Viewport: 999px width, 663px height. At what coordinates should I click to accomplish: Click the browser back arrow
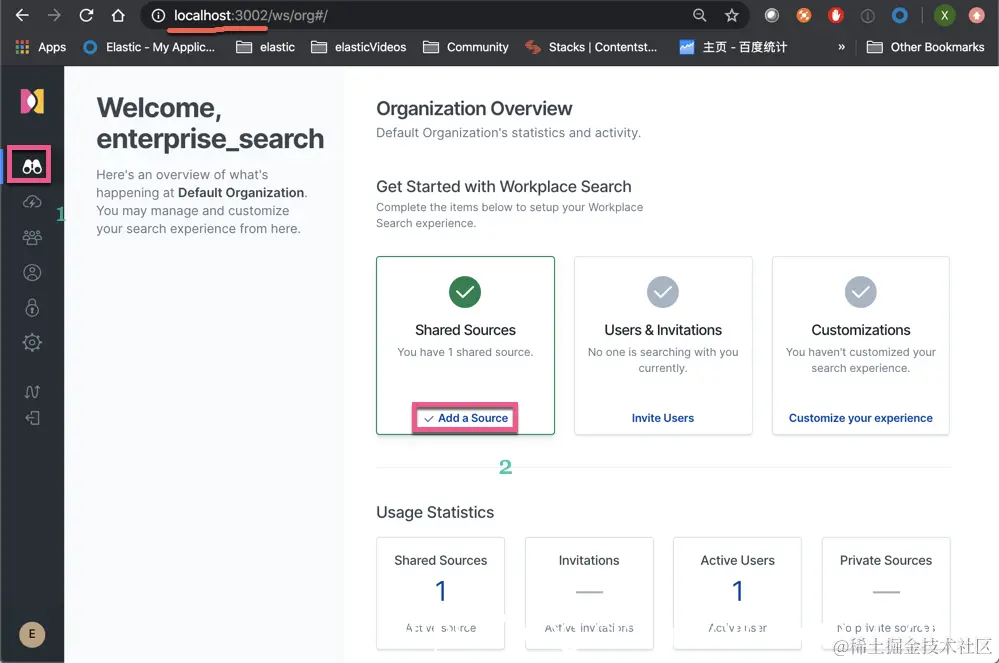(22, 15)
